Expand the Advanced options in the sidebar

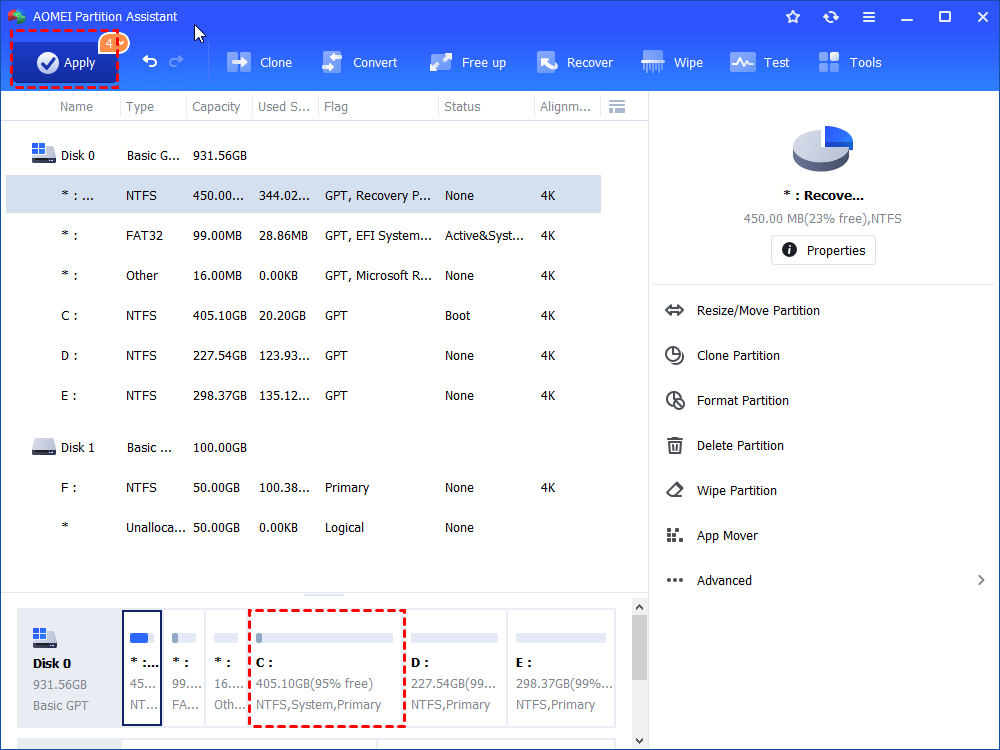click(x=723, y=580)
